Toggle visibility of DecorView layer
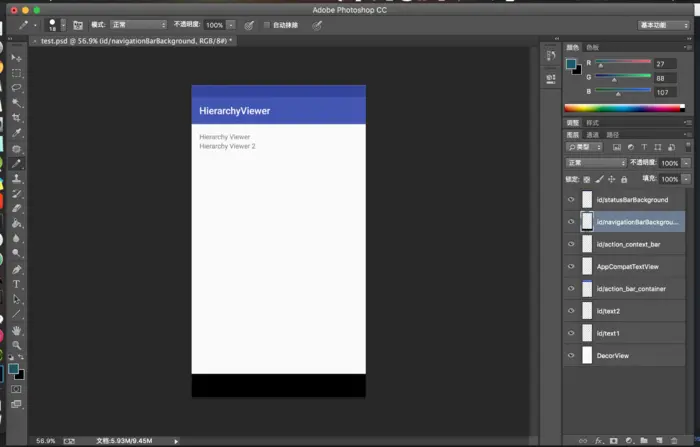The width and height of the screenshot is (700, 447). click(x=571, y=355)
